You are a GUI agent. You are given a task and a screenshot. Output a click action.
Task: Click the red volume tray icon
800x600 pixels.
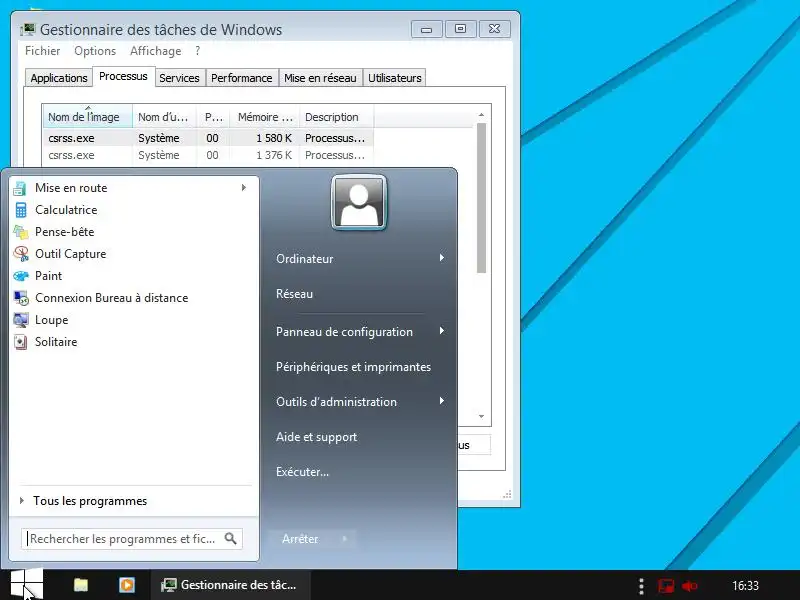tap(690, 586)
